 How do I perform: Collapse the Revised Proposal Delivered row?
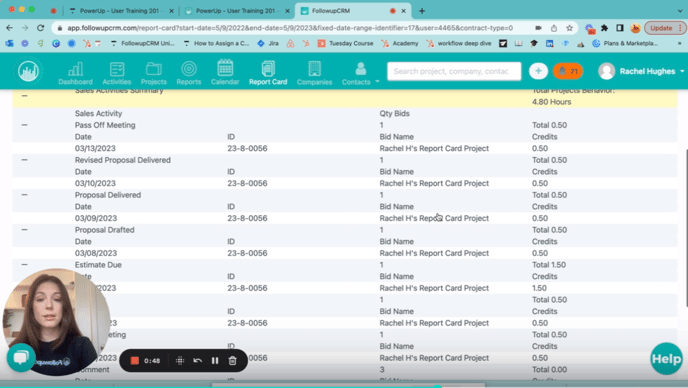tap(25, 160)
